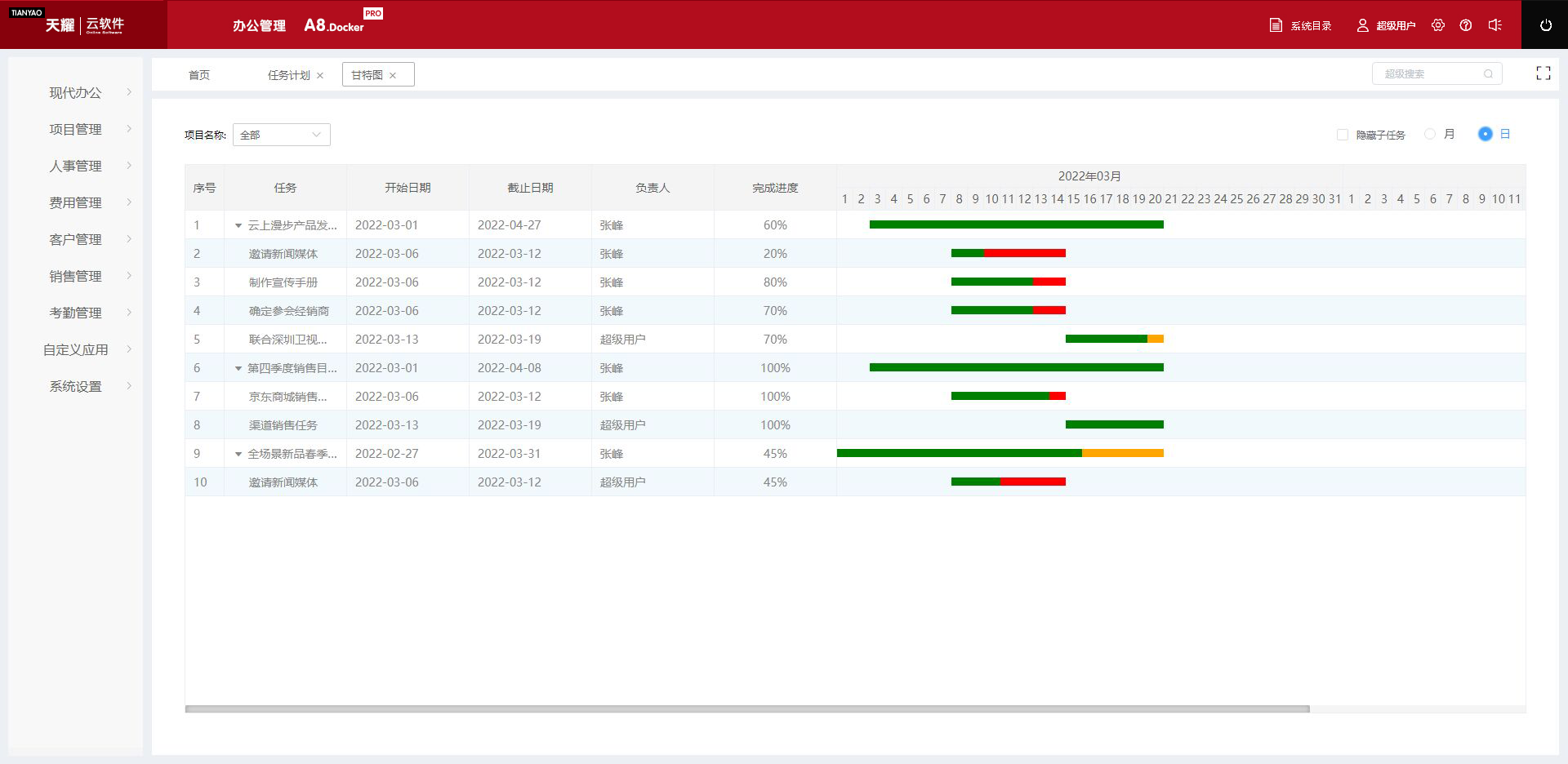The image size is (1568, 764).
Task: Enable the 隐藏子任务 checkbox
Action: (1342, 135)
